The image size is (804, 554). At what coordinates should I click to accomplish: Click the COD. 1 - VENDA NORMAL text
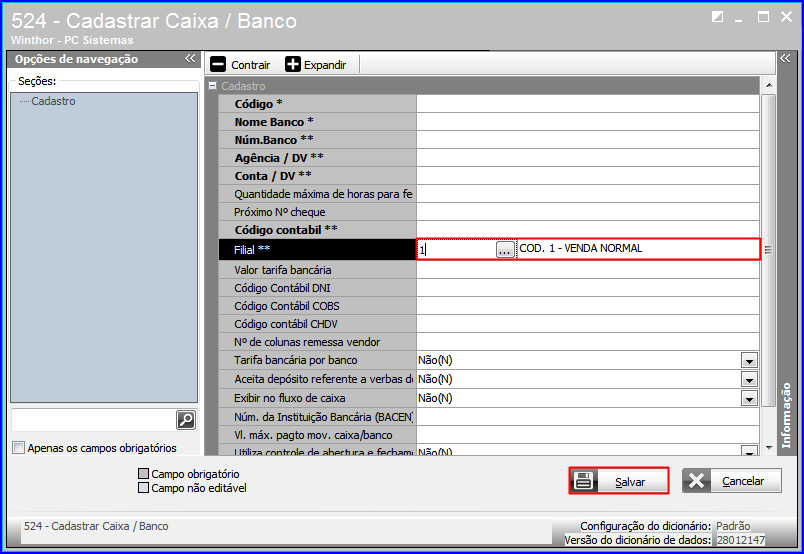(x=580, y=248)
